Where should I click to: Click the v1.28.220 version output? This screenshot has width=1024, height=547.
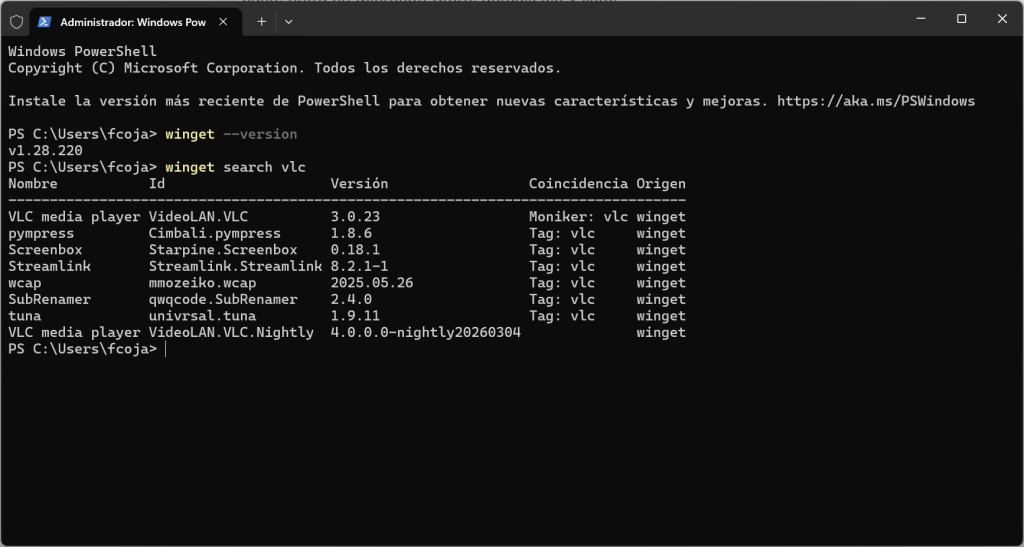pyautogui.click(x=45, y=150)
